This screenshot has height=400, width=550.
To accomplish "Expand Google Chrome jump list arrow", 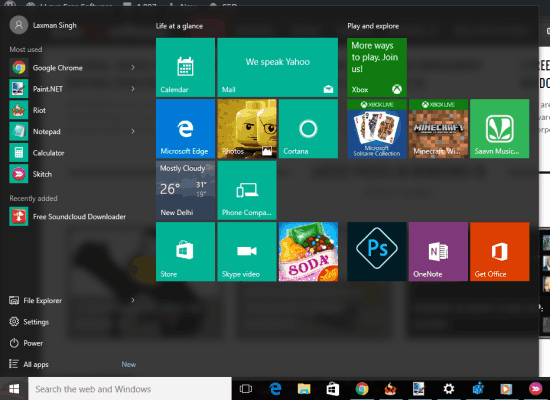I will point(133,67).
